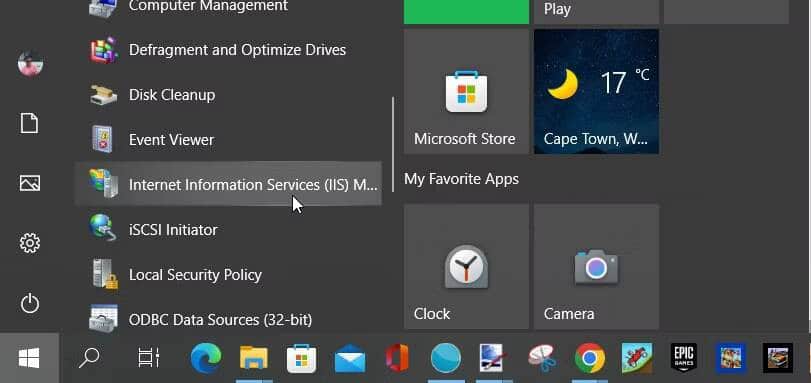The width and height of the screenshot is (811, 383).
Task: Launch Internet Information Services (IIS) Manager
Action: [x=228, y=185]
